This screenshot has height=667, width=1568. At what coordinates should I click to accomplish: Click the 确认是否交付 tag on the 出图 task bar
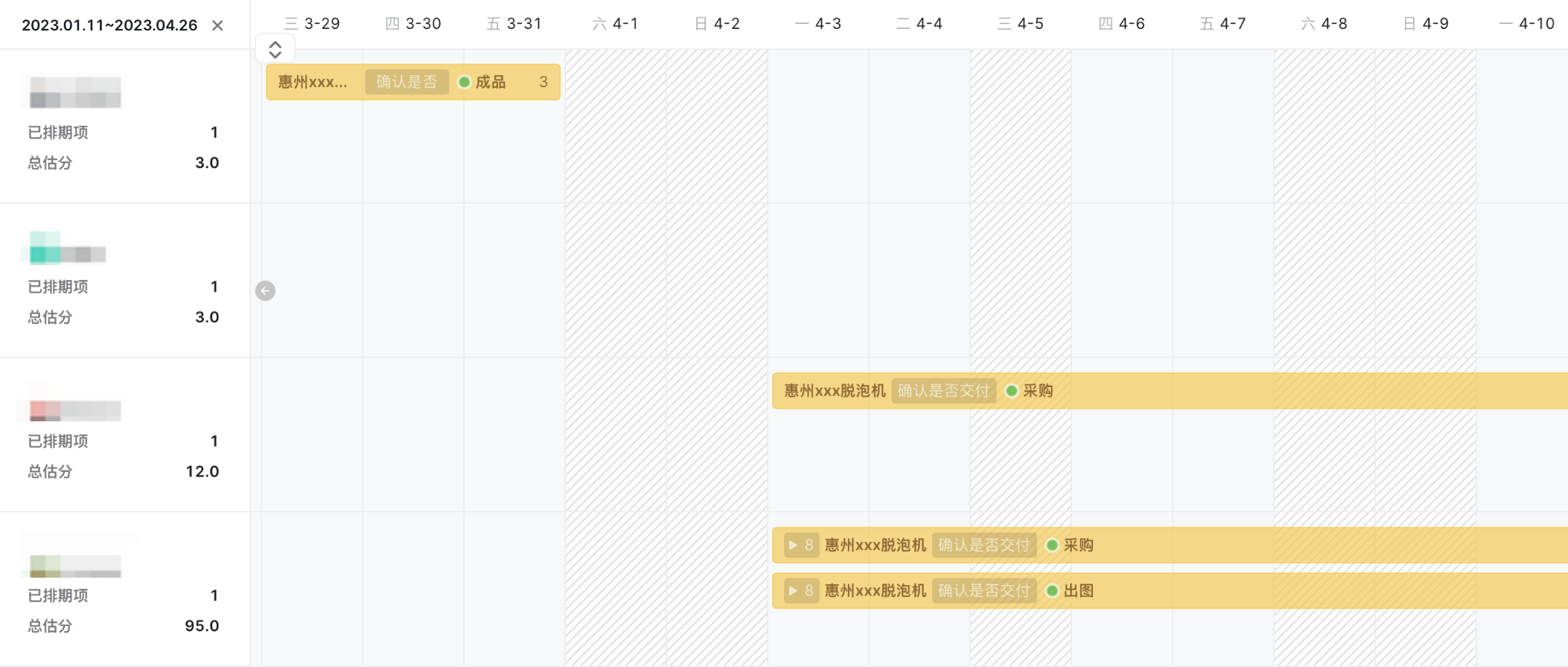tap(984, 591)
